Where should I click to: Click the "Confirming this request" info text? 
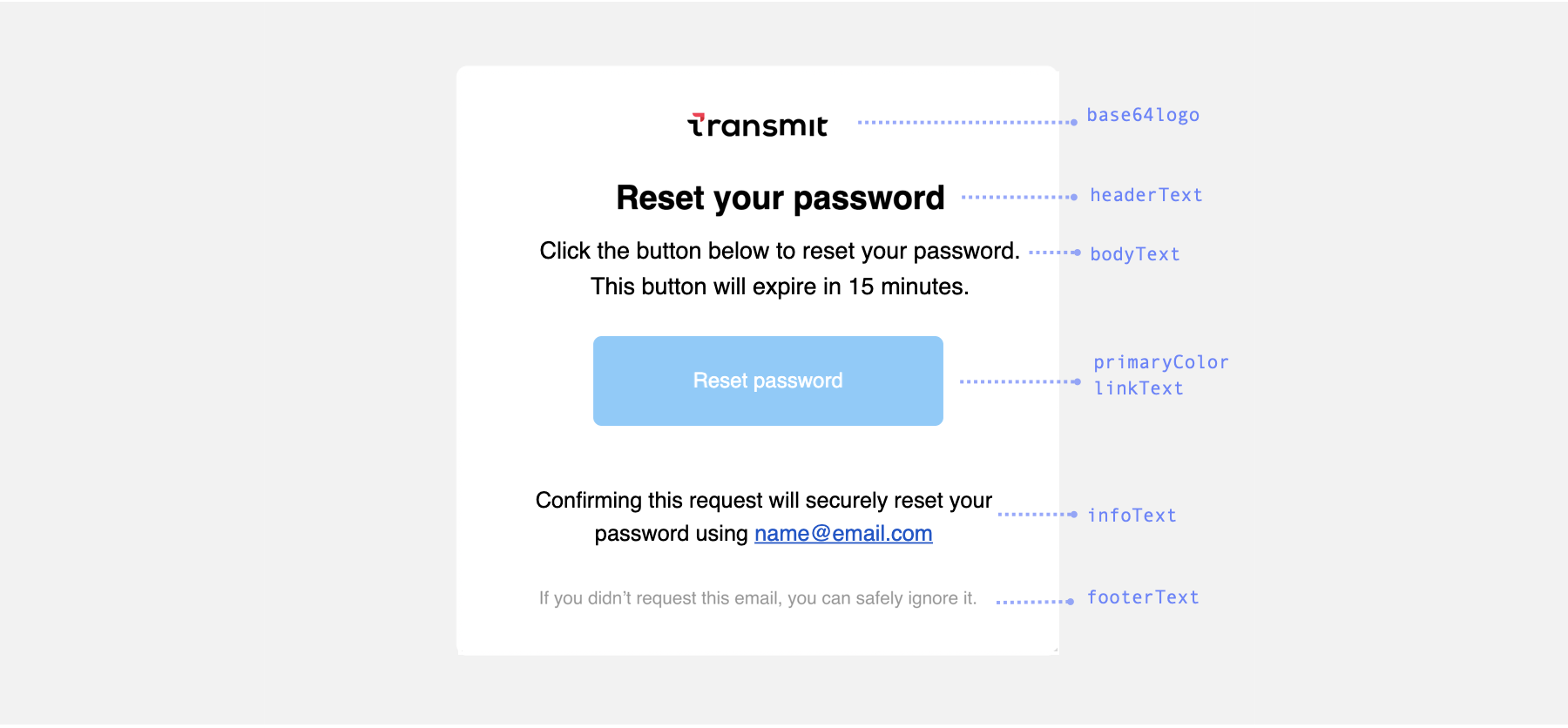[763, 501]
